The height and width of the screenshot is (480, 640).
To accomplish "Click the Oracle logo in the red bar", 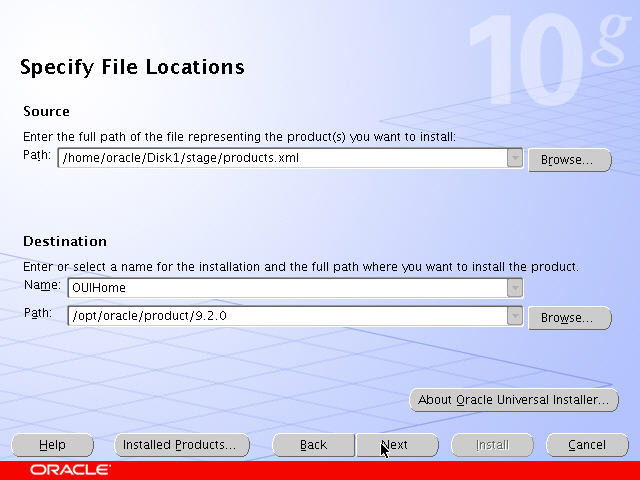I will [x=70, y=470].
